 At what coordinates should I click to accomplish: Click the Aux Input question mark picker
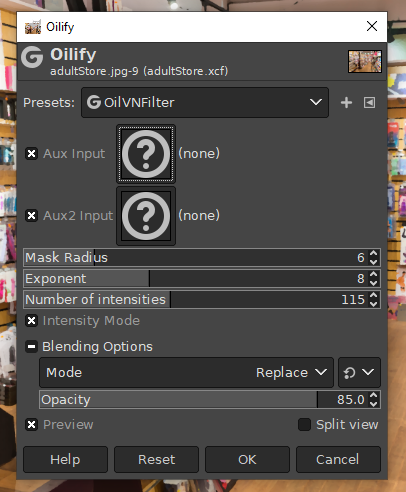(146, 154)
